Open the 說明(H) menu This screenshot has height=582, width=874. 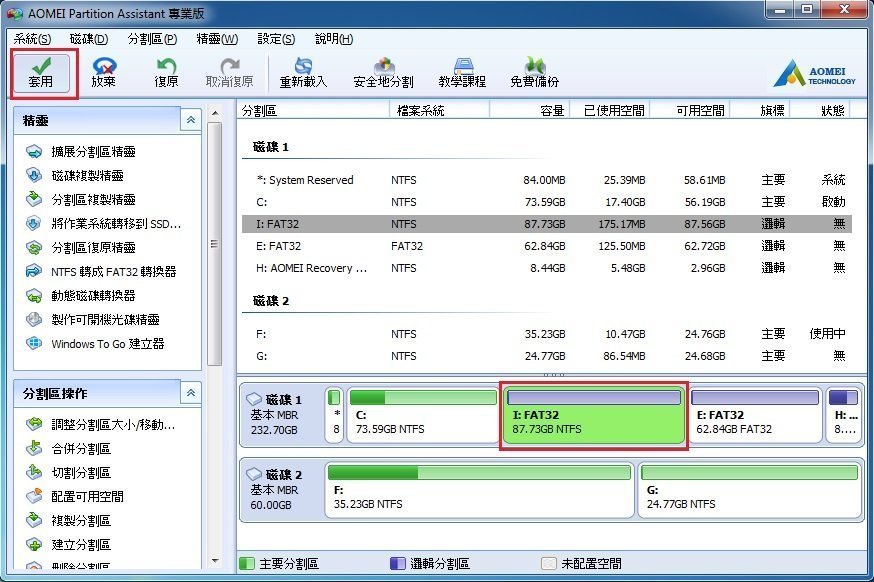coord(334,39)
